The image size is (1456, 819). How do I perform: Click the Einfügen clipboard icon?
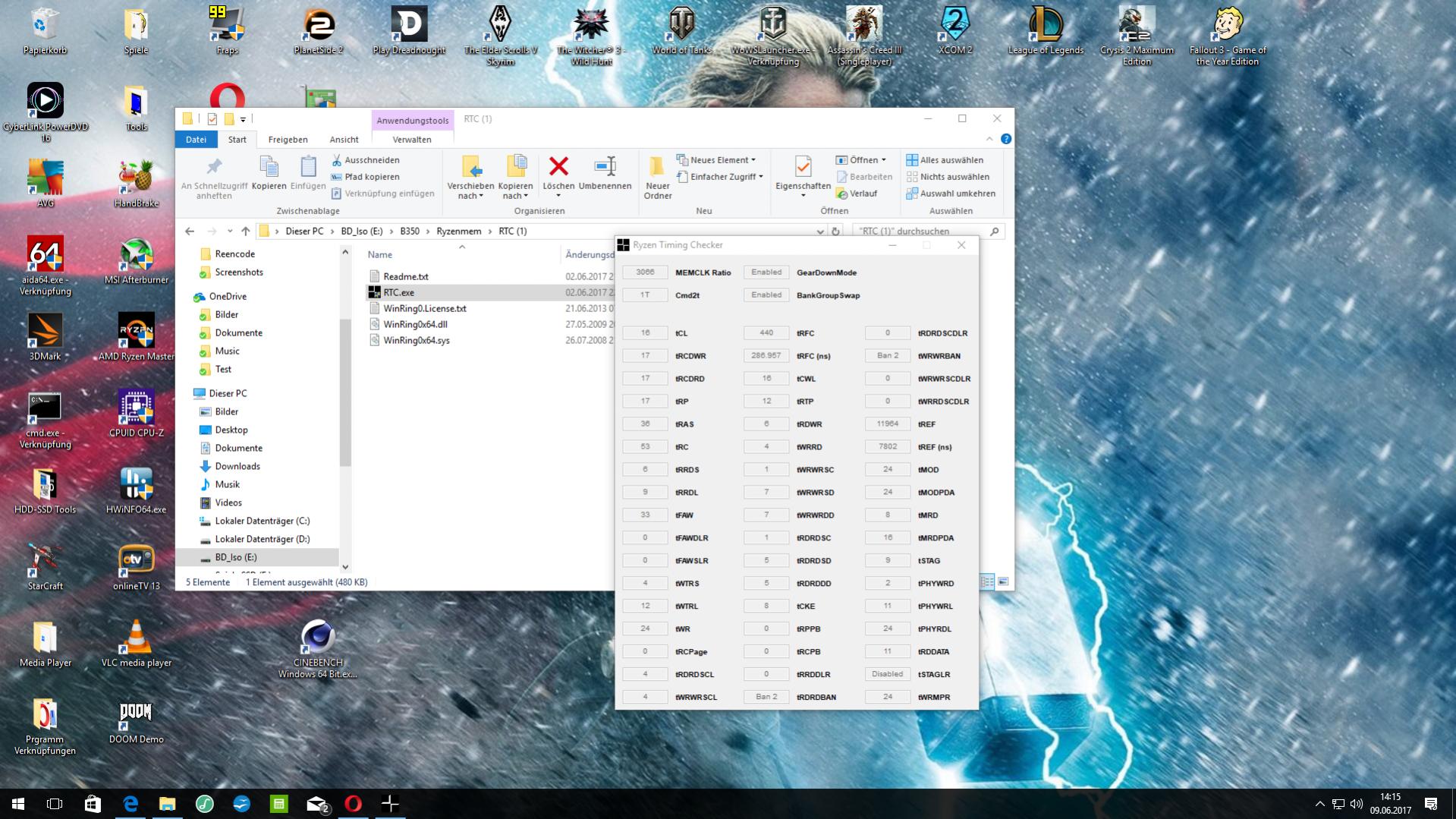click(x=308, y=173)
